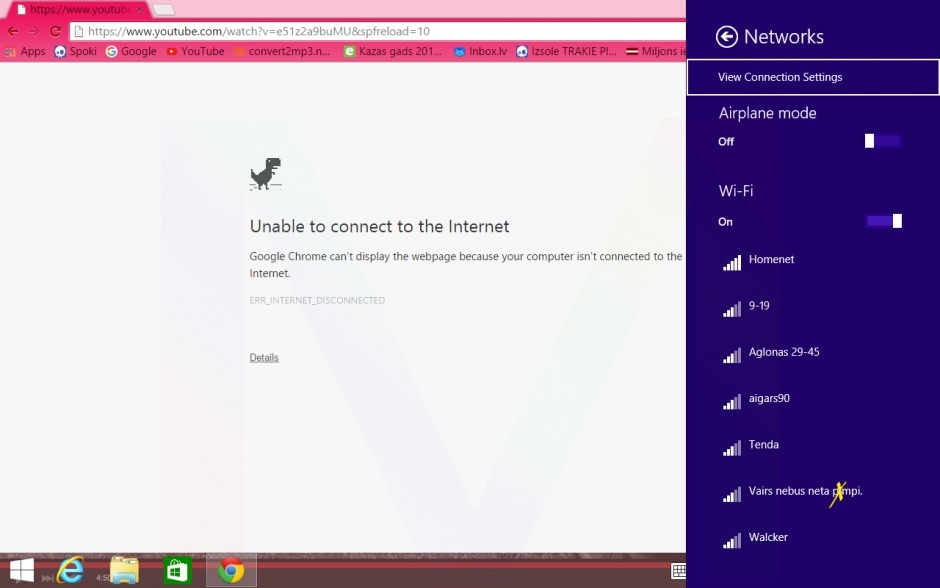Select the aigars90 network
The height and width of the screenshot is (588, 940).
[769, 399]
